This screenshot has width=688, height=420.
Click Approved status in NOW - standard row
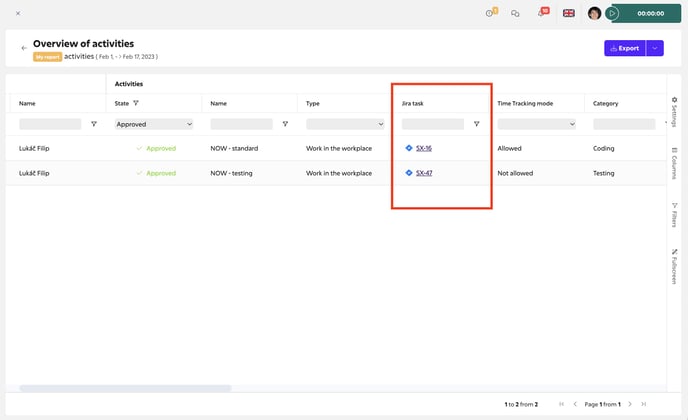coord(156,148)
